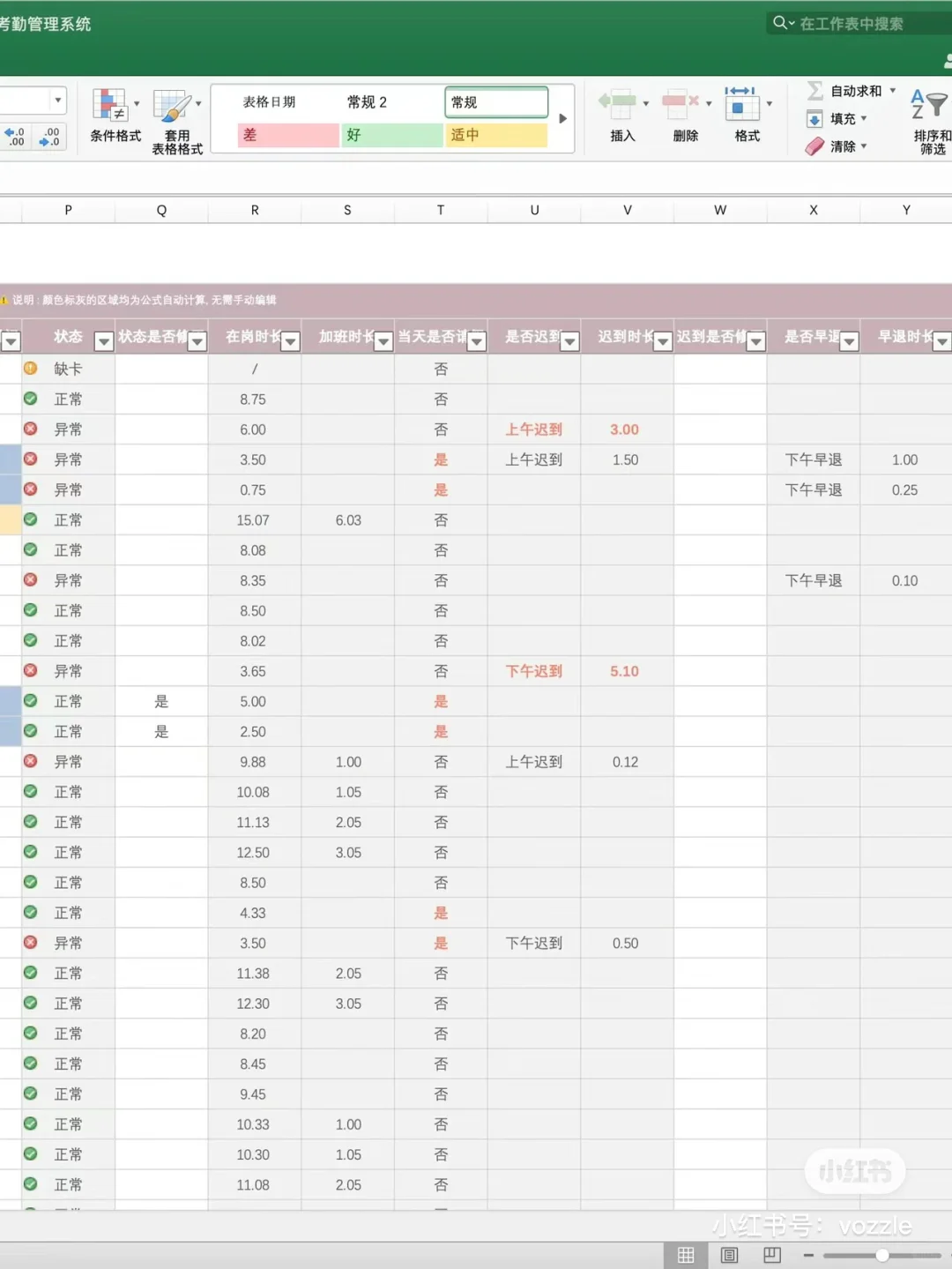Click the orange 上午迟到 cell
Viewport: 952px width, 1269px height.
pyautogui.click(x=534, y=429)
